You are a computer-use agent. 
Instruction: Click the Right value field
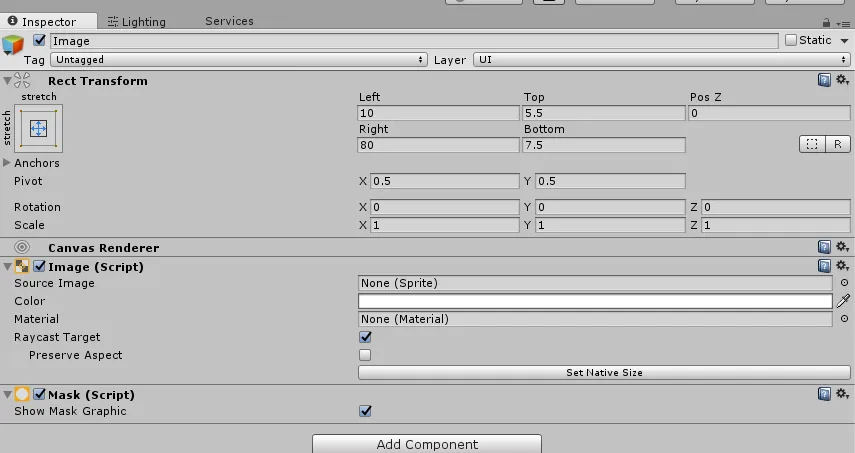coord(438,145)
